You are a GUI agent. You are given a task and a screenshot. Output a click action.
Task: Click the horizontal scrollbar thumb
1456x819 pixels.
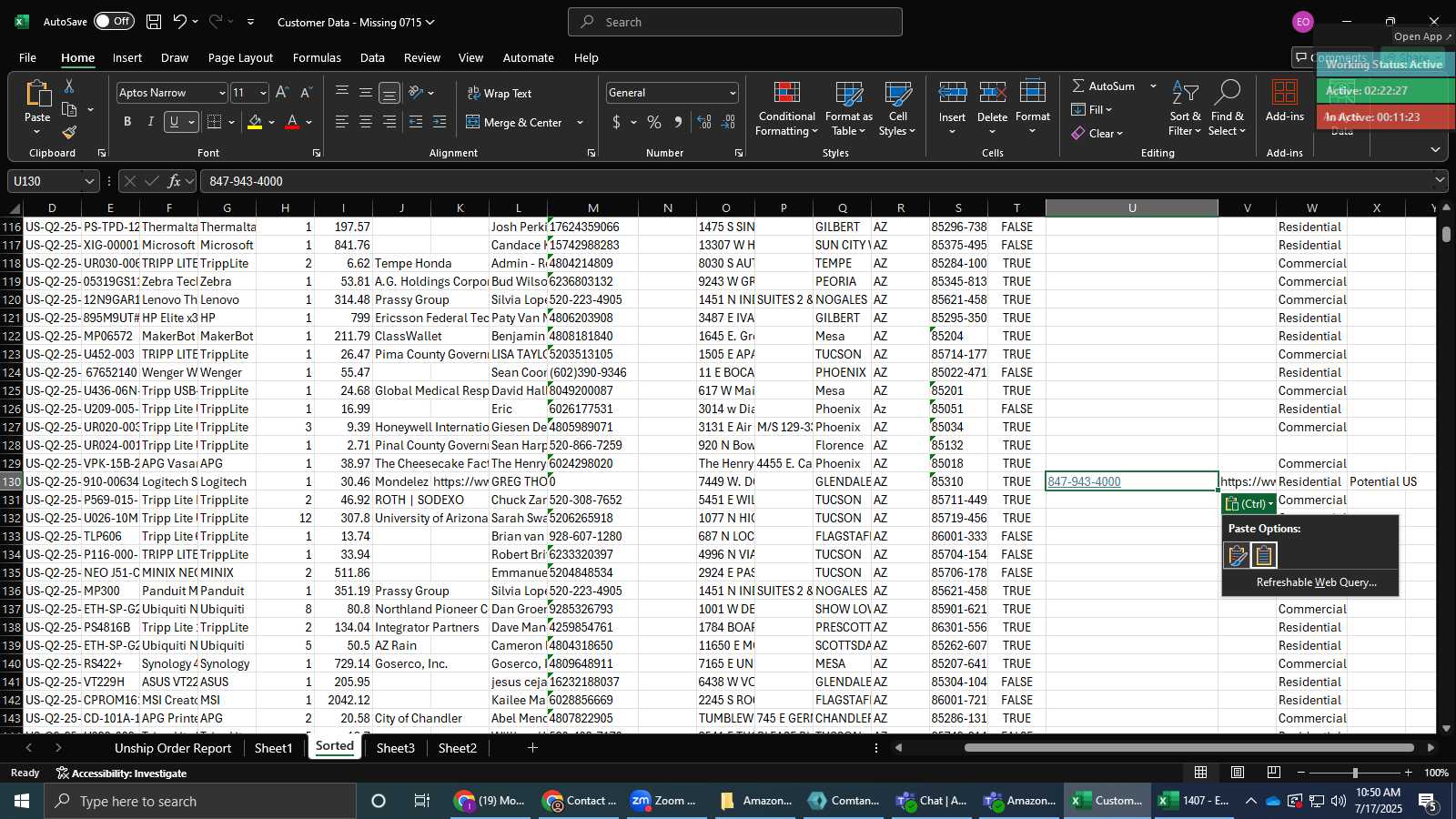[1189, 748]
